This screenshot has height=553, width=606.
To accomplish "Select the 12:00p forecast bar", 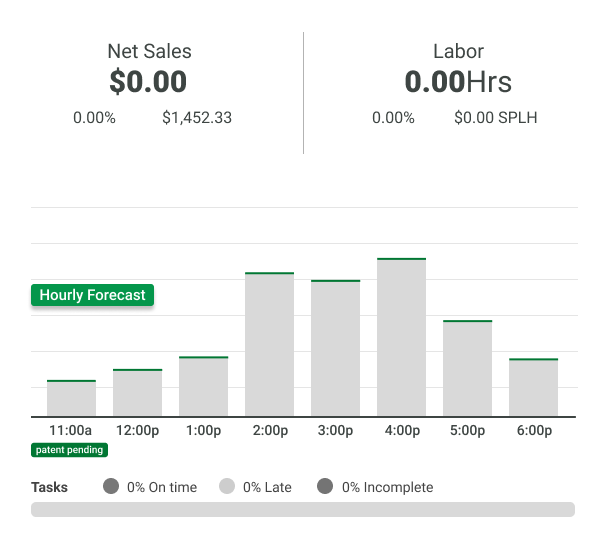I will 137,393.
